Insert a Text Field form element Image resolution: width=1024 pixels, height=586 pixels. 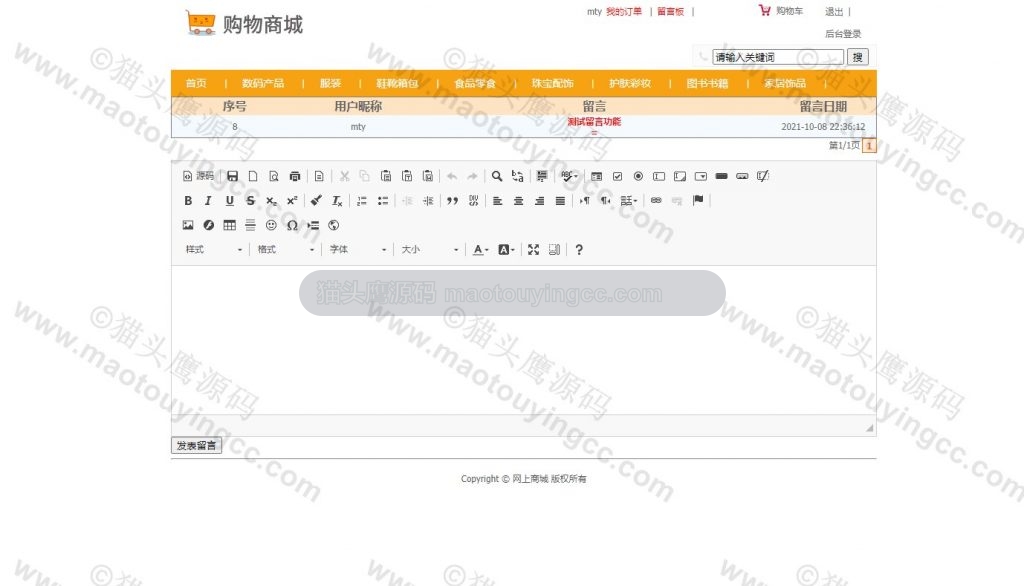pyautogui.click(x=660, y=176)
